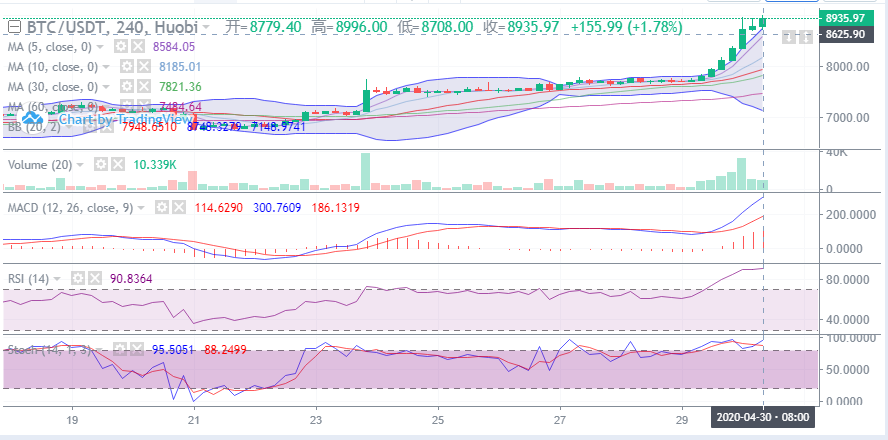The height and width of the screenshot is (440, 888).
Task: Click the high price 8996.00 value
Action: (x=362, y=27)
